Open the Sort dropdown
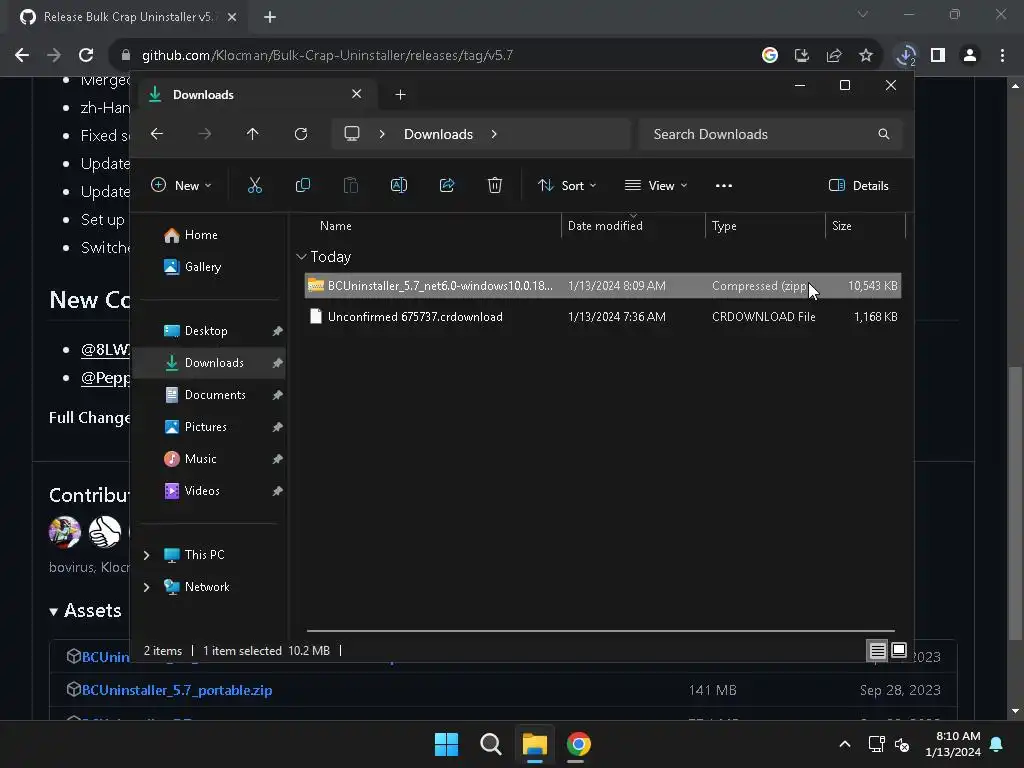The height and width of the screenshot is (768, 1024). pos(567,185)
